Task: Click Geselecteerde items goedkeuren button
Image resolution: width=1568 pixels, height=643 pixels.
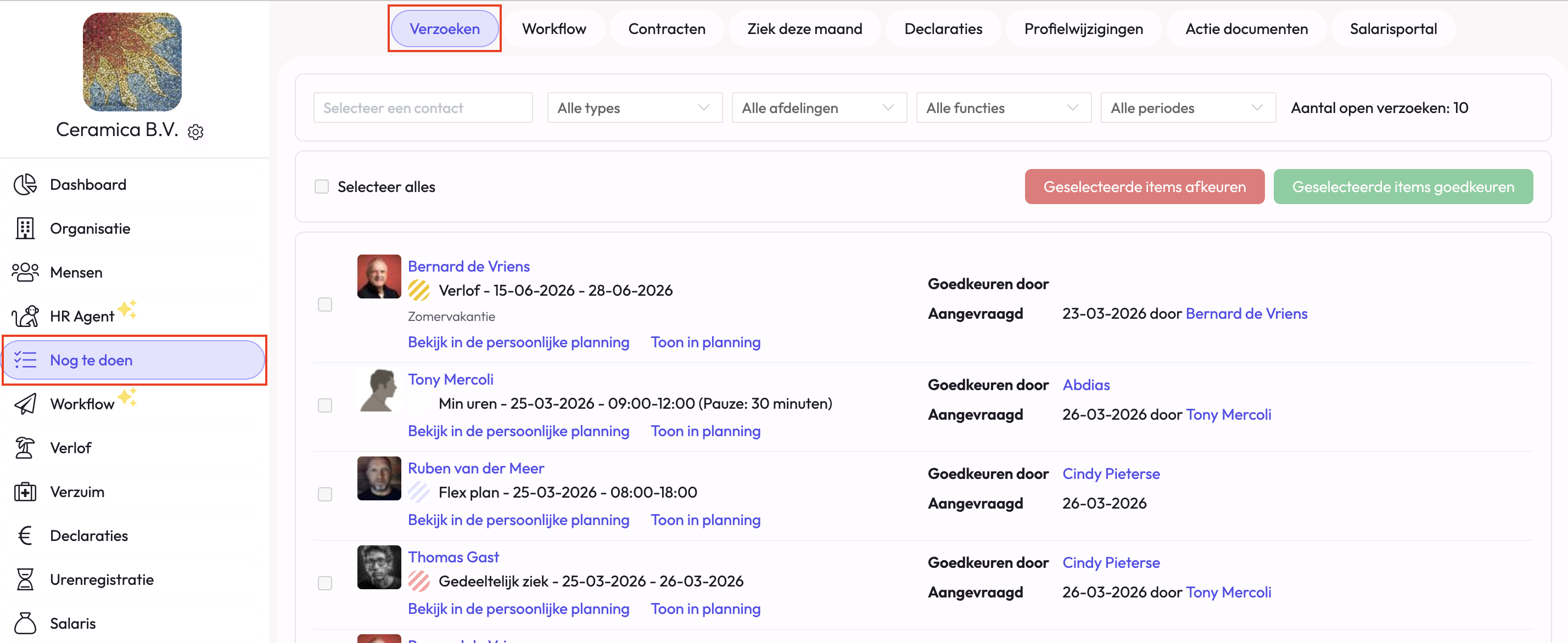Action: [1402, 187]
